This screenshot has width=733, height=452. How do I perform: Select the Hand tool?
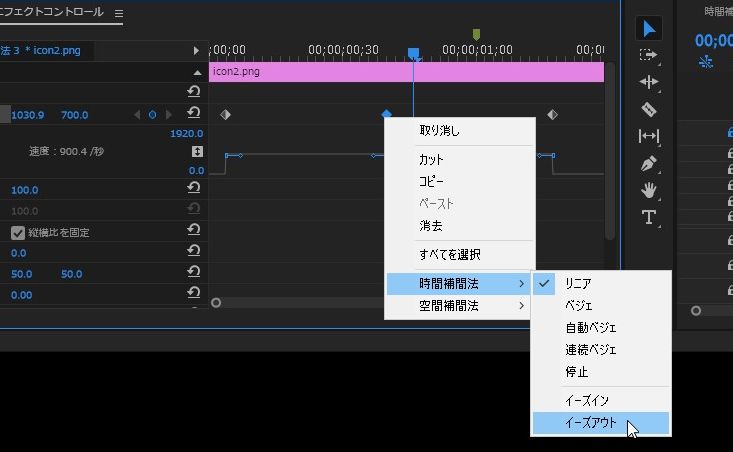648,190
